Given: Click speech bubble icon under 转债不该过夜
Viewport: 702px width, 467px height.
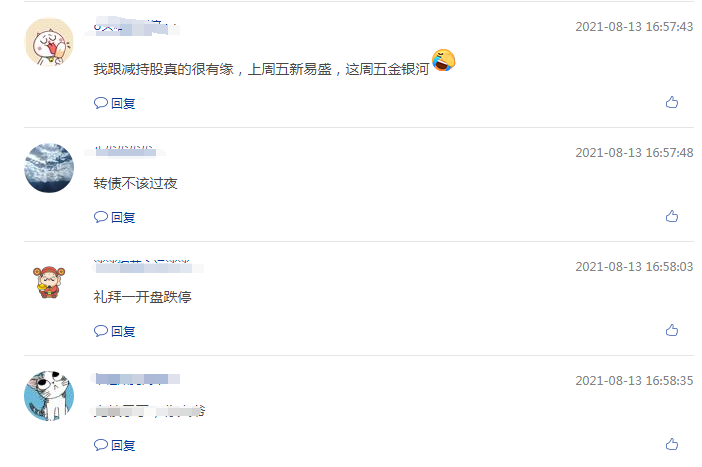Looking at the screenshot, I should 101,217.
